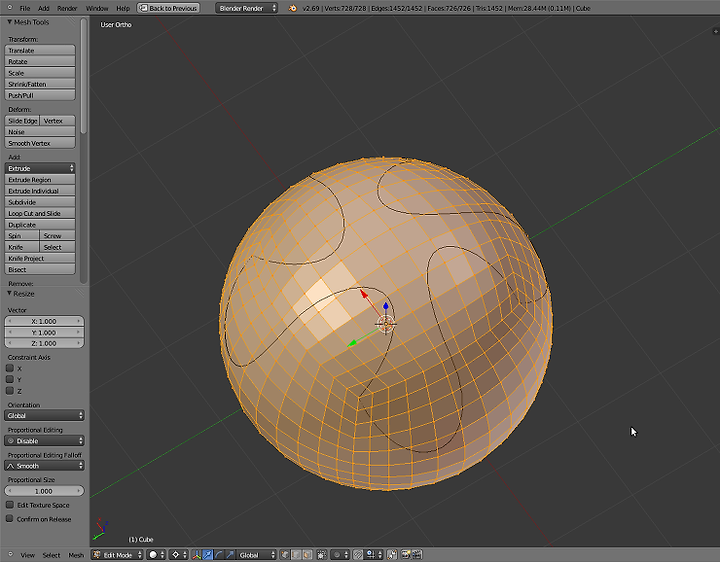Switch to face select mode icon
The image size is (720, 562).
pyautogui.click(x=307, y=555)
